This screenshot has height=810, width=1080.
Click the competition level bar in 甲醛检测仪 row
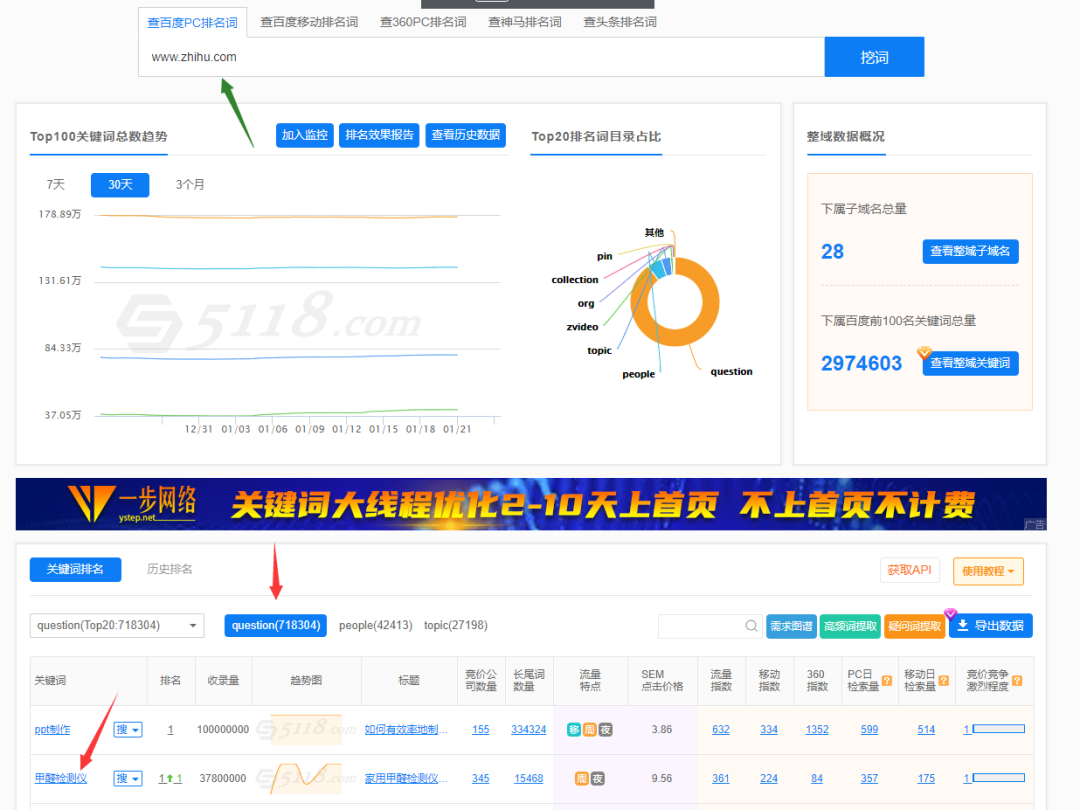(998, 778)
